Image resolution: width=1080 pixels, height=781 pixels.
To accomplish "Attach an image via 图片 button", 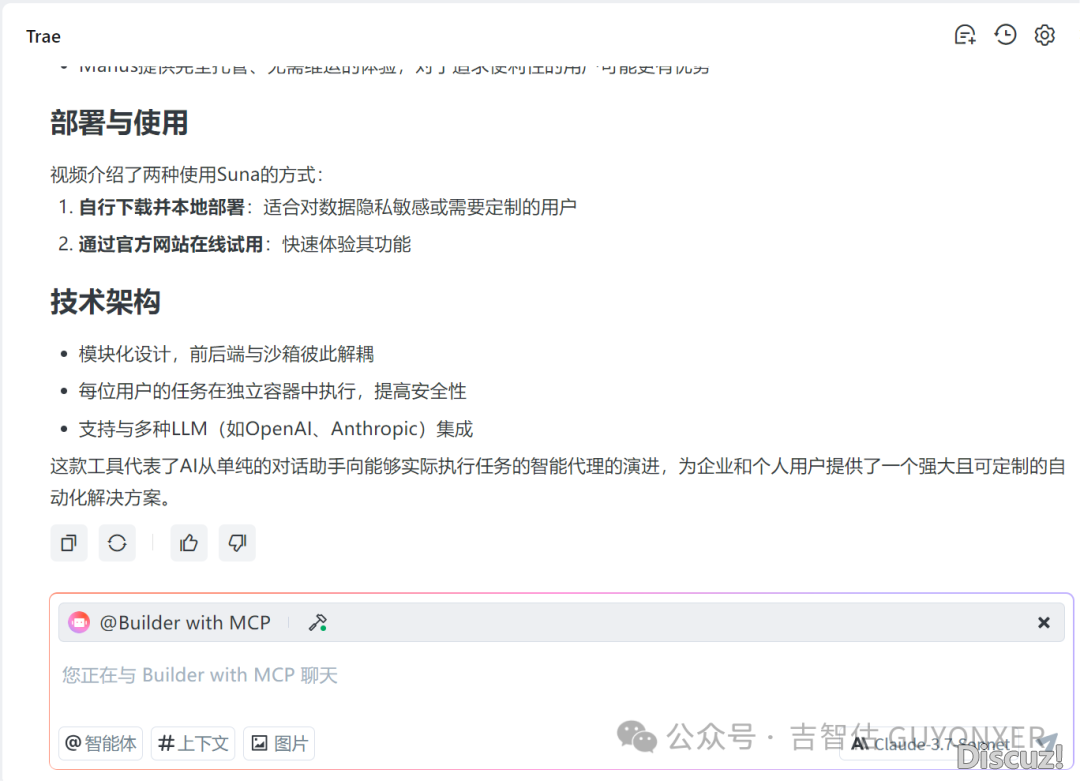I will coord(279,743).
